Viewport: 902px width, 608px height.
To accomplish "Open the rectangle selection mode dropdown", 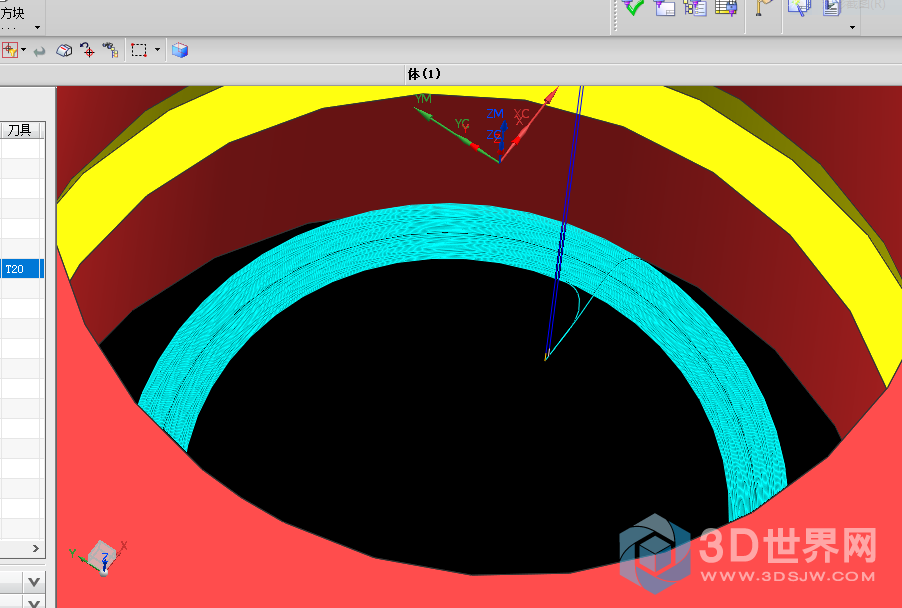I will (x=157, y=50).
